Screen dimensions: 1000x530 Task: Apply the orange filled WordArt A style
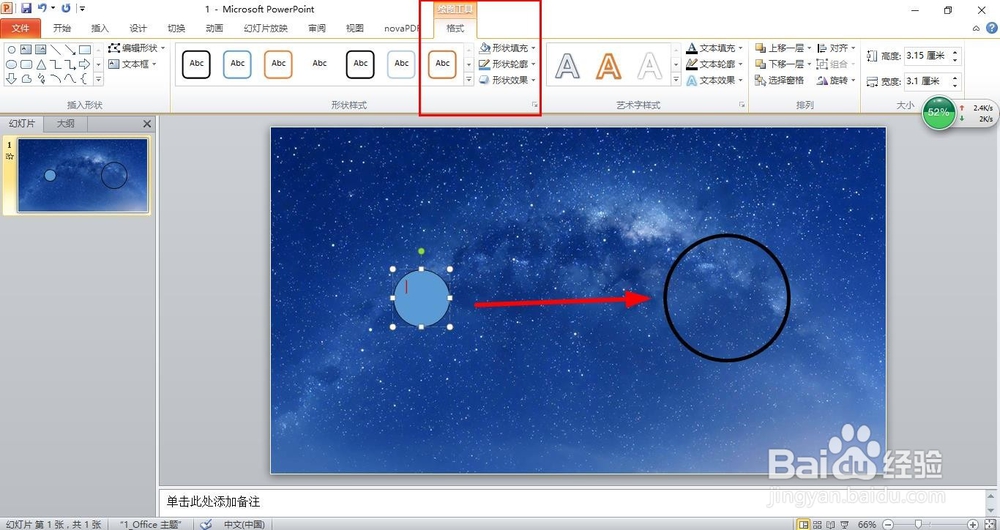point(608,65)
